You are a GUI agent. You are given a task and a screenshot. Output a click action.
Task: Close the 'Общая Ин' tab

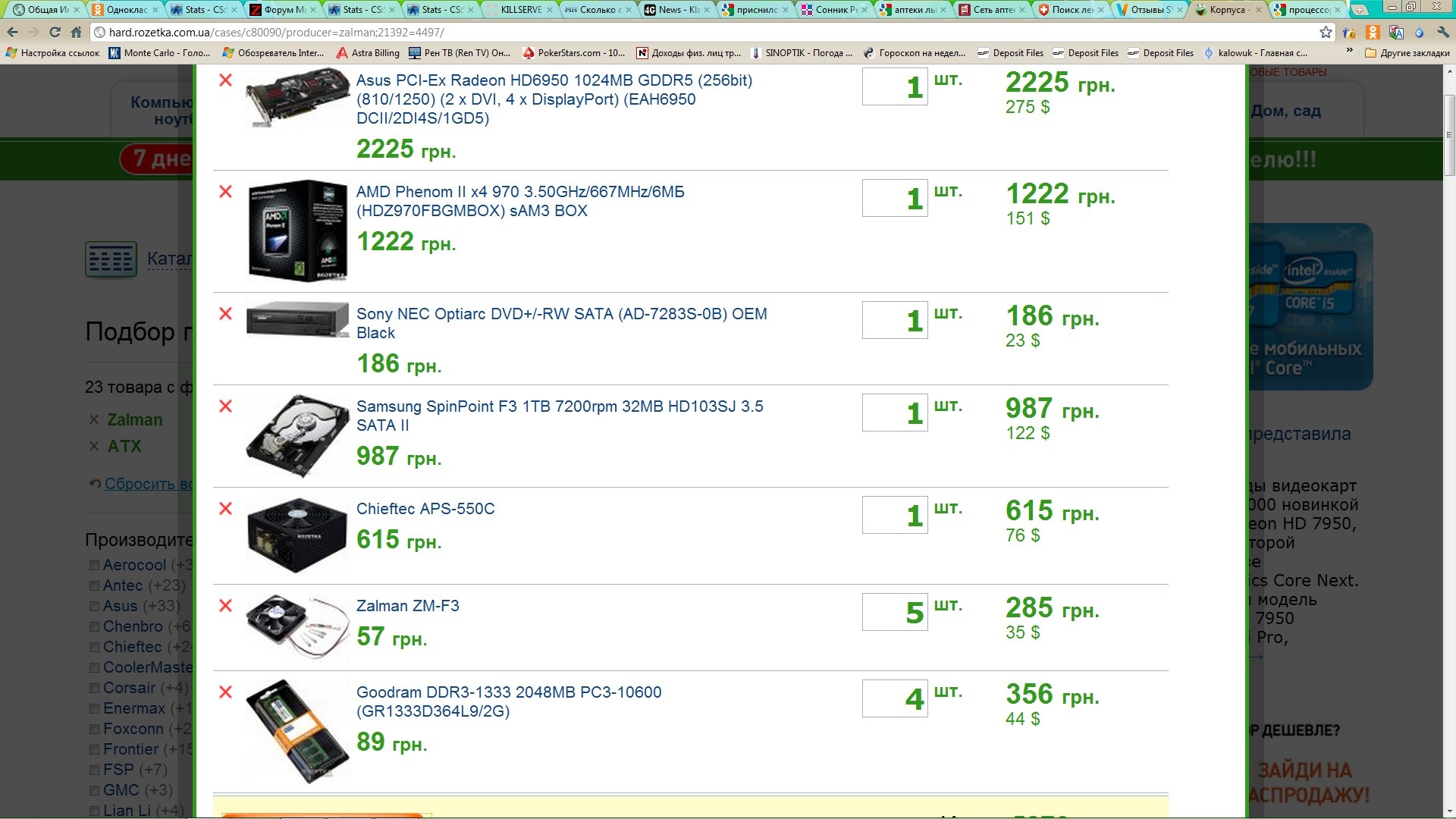pyautogui.click(x=77, y=10)
